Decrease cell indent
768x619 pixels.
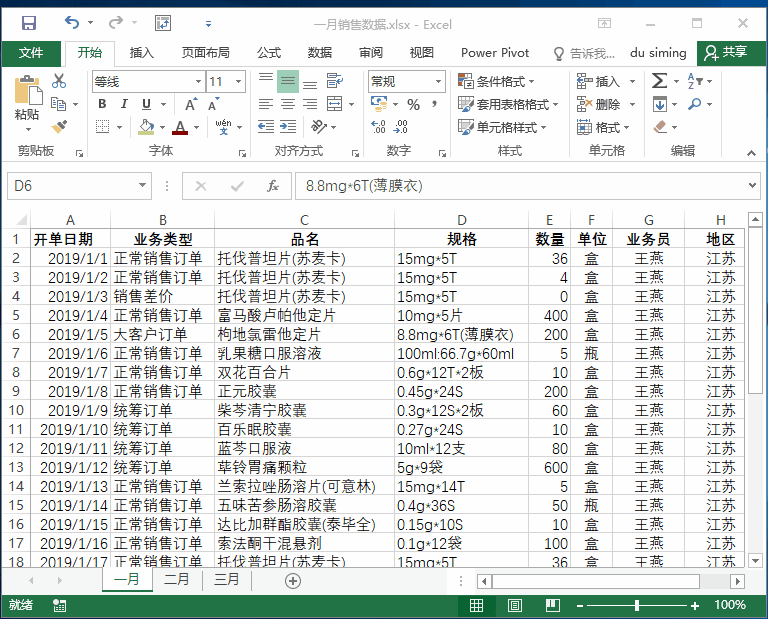[x=266, y=127]
